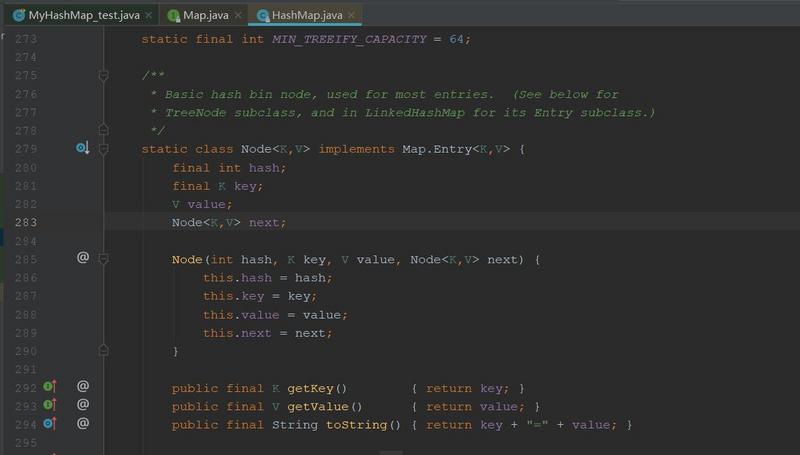Close the MyHashMap_test.java tab
The height and width of the screenshot is (455, 800).
[x=148, y=15]
